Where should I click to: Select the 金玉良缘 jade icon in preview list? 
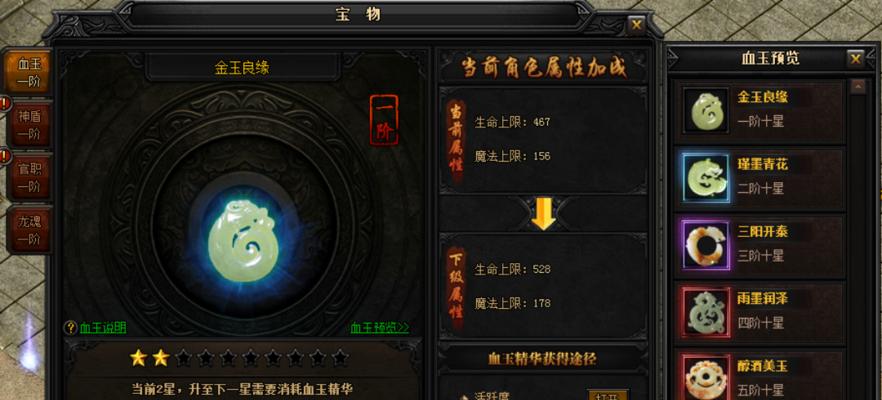(x=705, y=111)
